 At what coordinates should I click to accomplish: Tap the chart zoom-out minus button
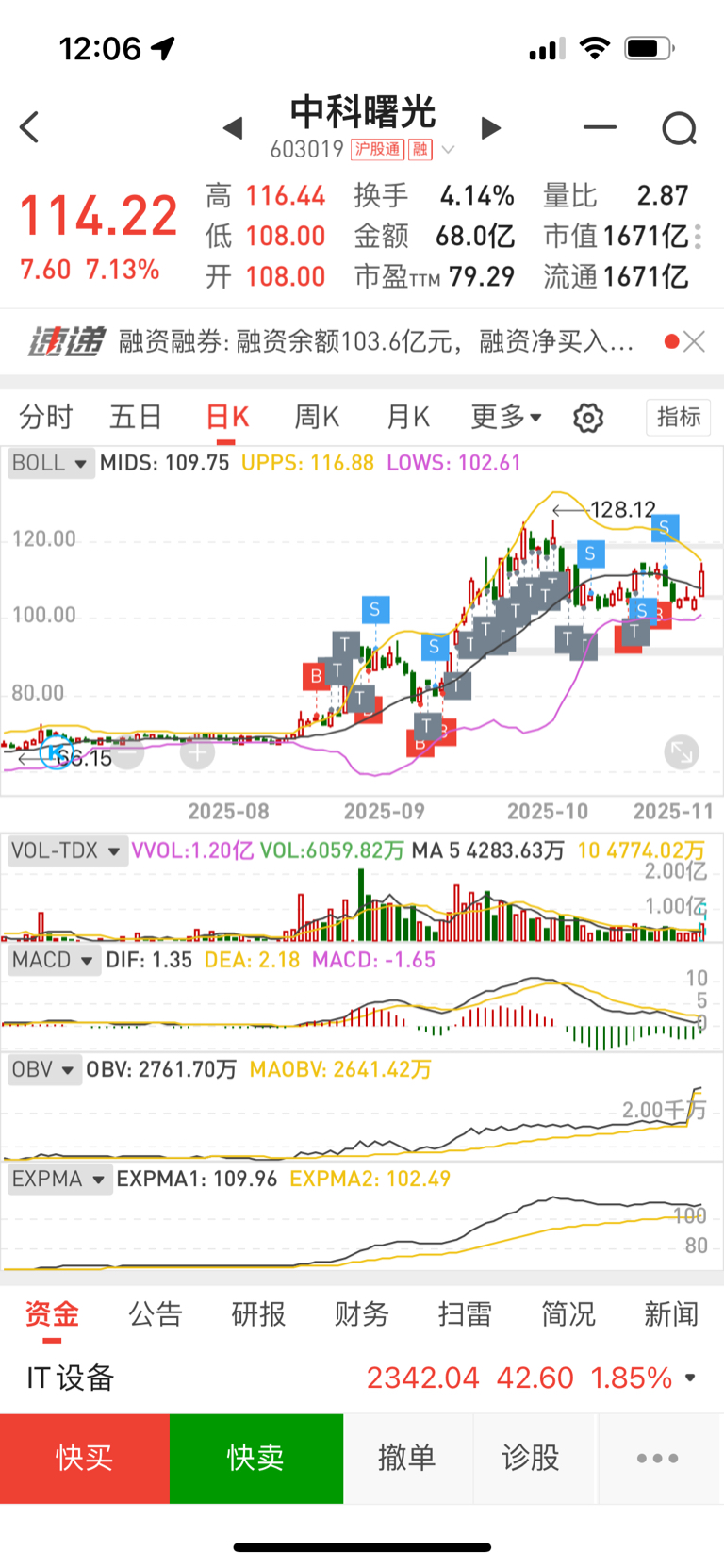(127, 752)
